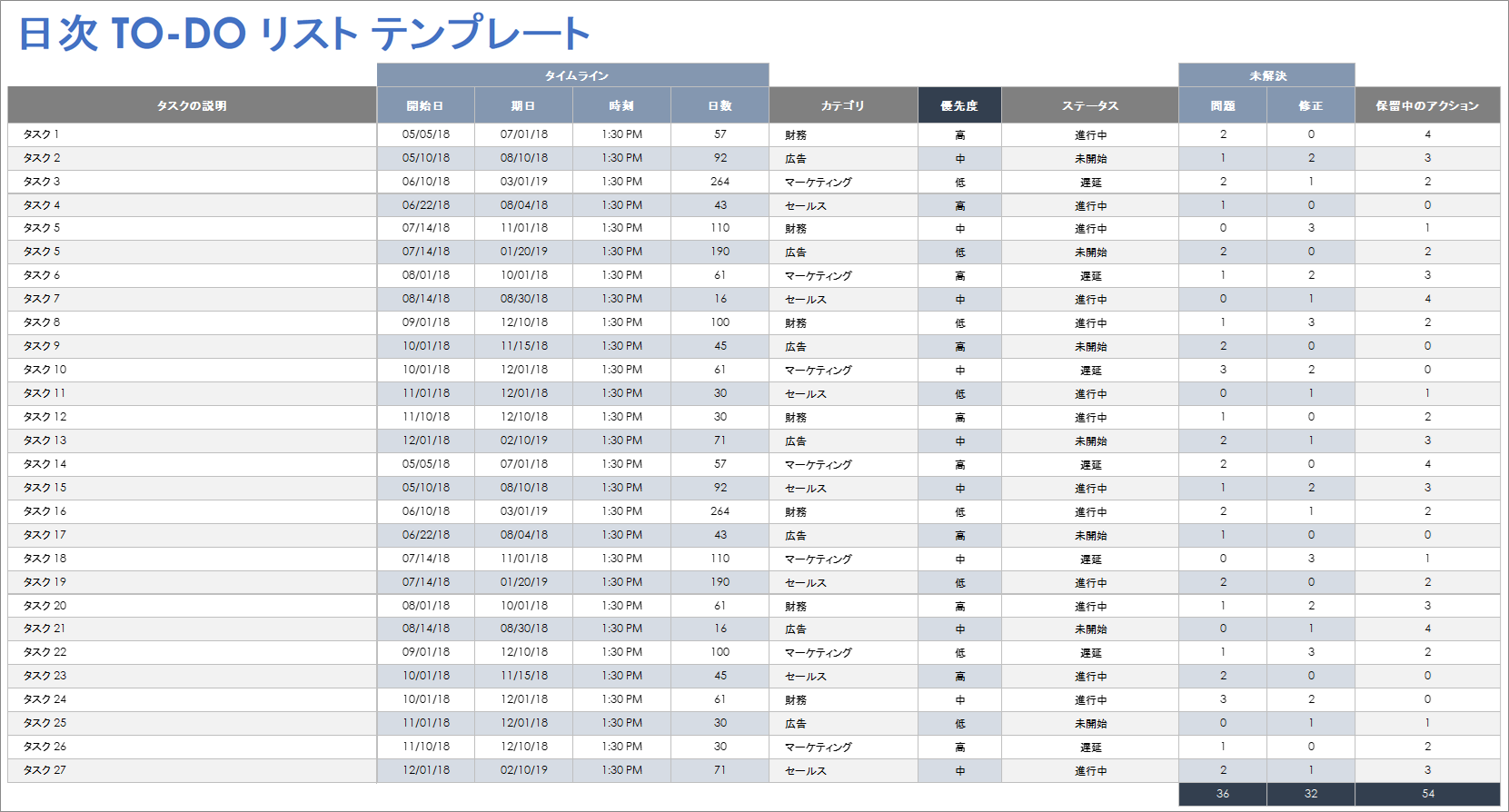Viewport: 1509px width, 812px height.
Task: Select the タスク 6 name cell
Action: 192,275
